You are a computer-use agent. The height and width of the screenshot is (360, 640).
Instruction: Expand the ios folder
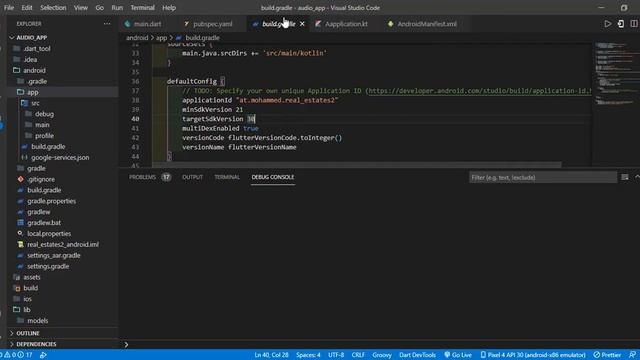[27, 299]
